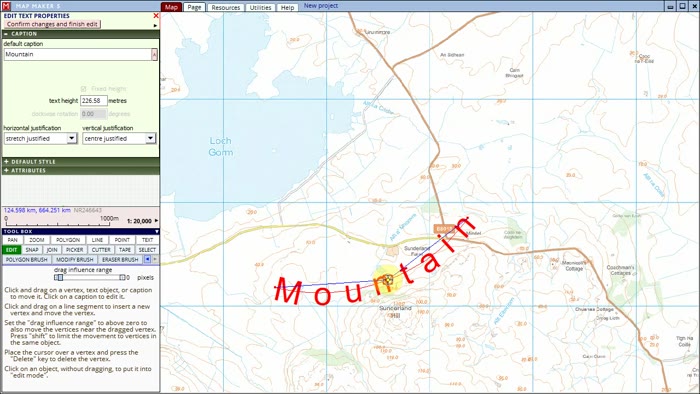The image size is (700, 394).
Task: Select the LINE tool
Action: click(x=97, y=240)
